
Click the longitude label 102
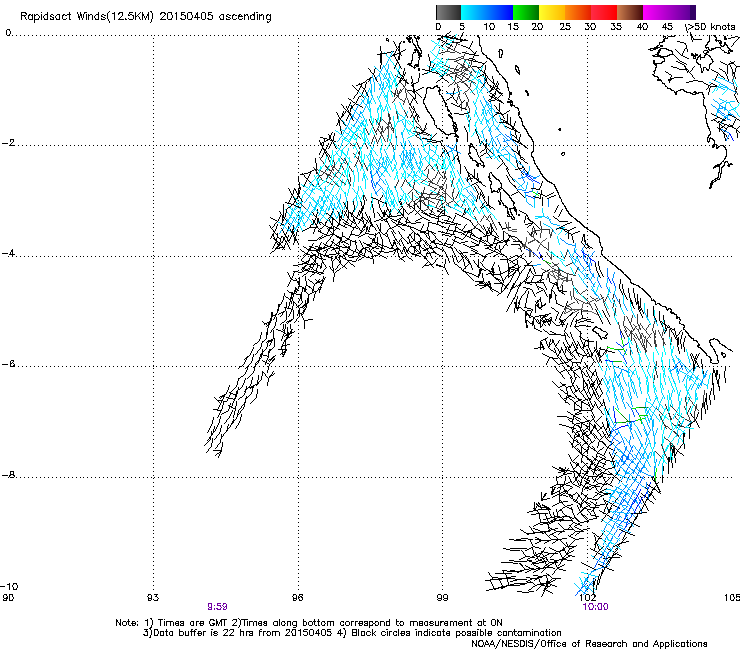(x=588, y=598)
